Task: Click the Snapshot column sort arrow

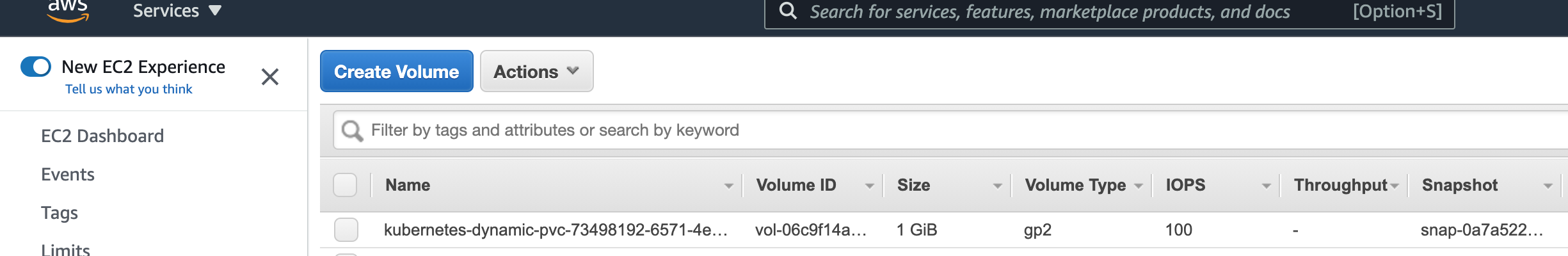Action: [1548, 186]
